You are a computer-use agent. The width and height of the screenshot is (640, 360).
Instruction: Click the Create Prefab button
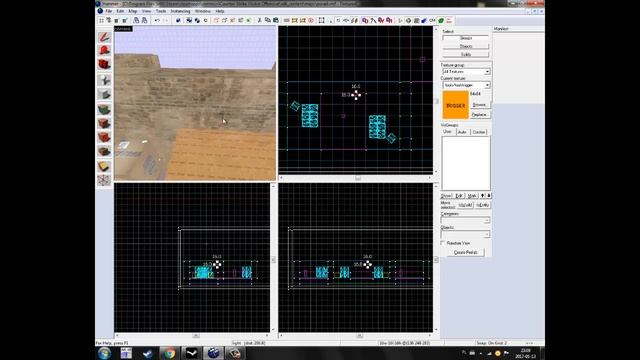coord(466,252)
